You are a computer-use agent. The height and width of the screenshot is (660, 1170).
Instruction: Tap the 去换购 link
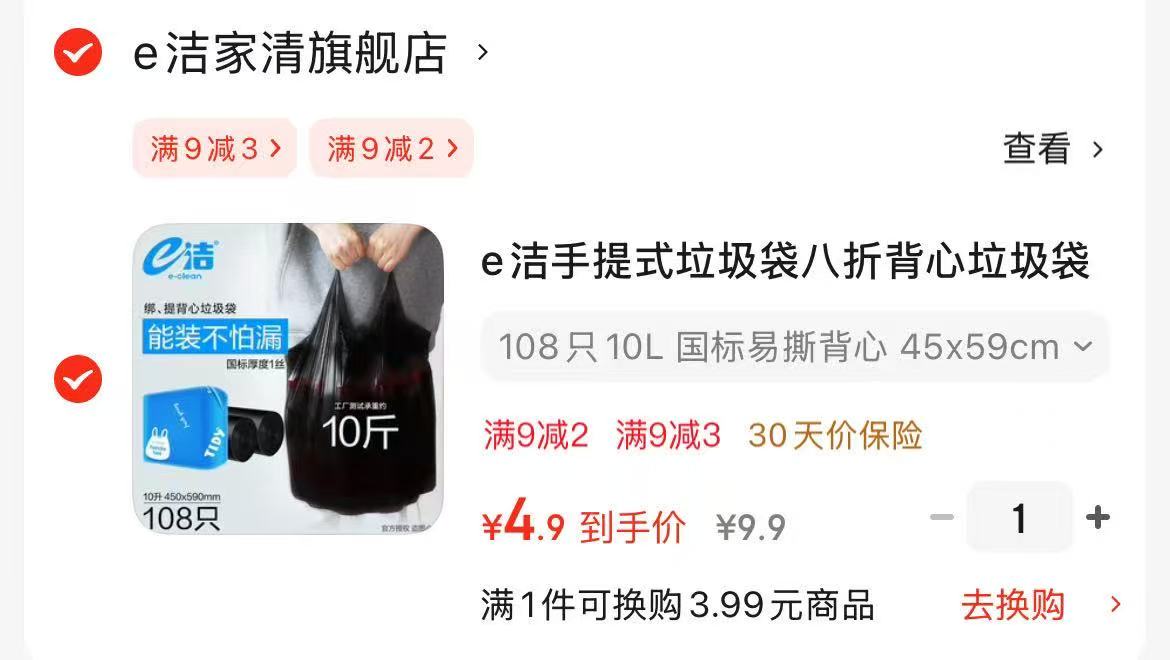1013,604
